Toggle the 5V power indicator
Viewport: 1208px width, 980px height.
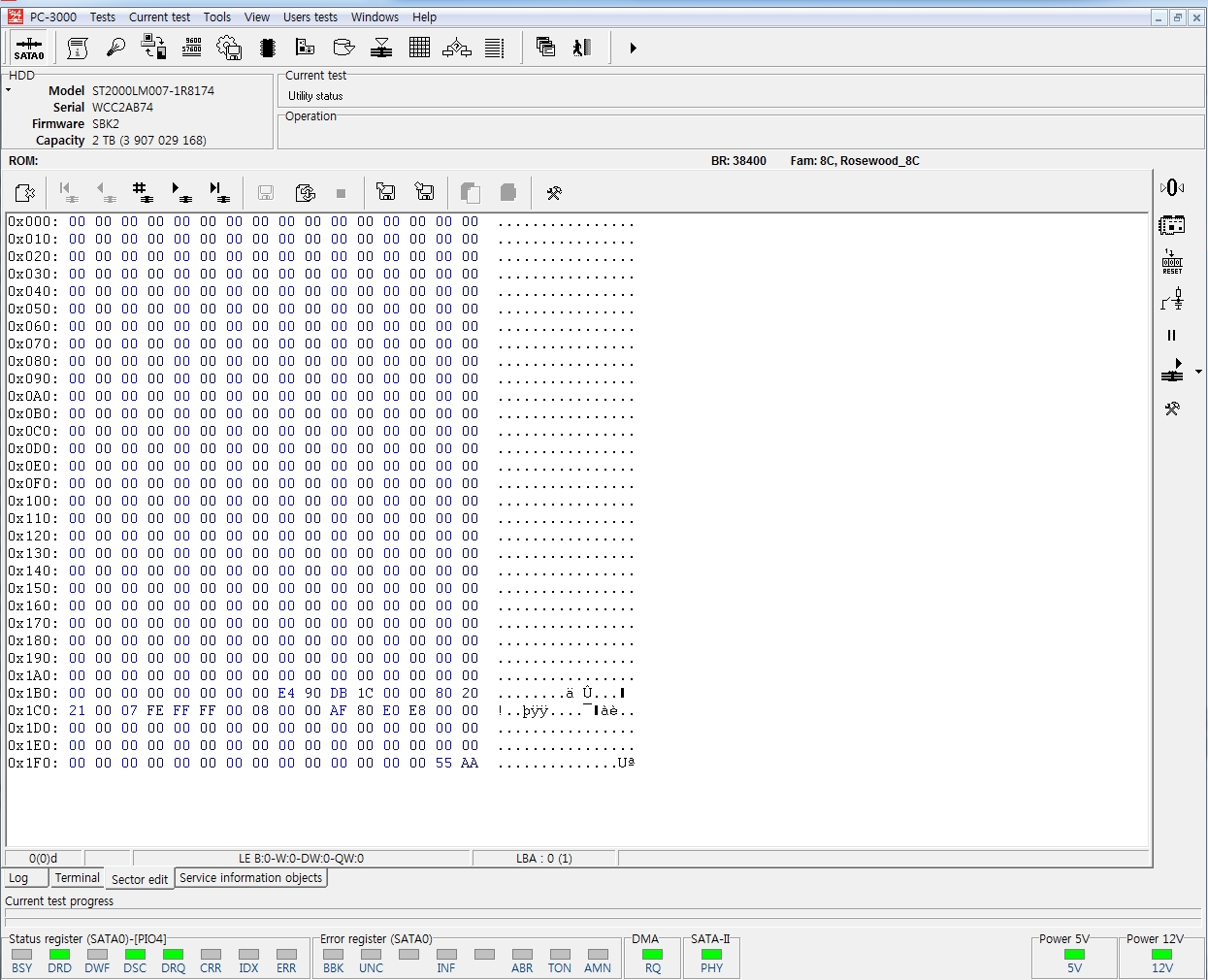[x=1074, y=955]
